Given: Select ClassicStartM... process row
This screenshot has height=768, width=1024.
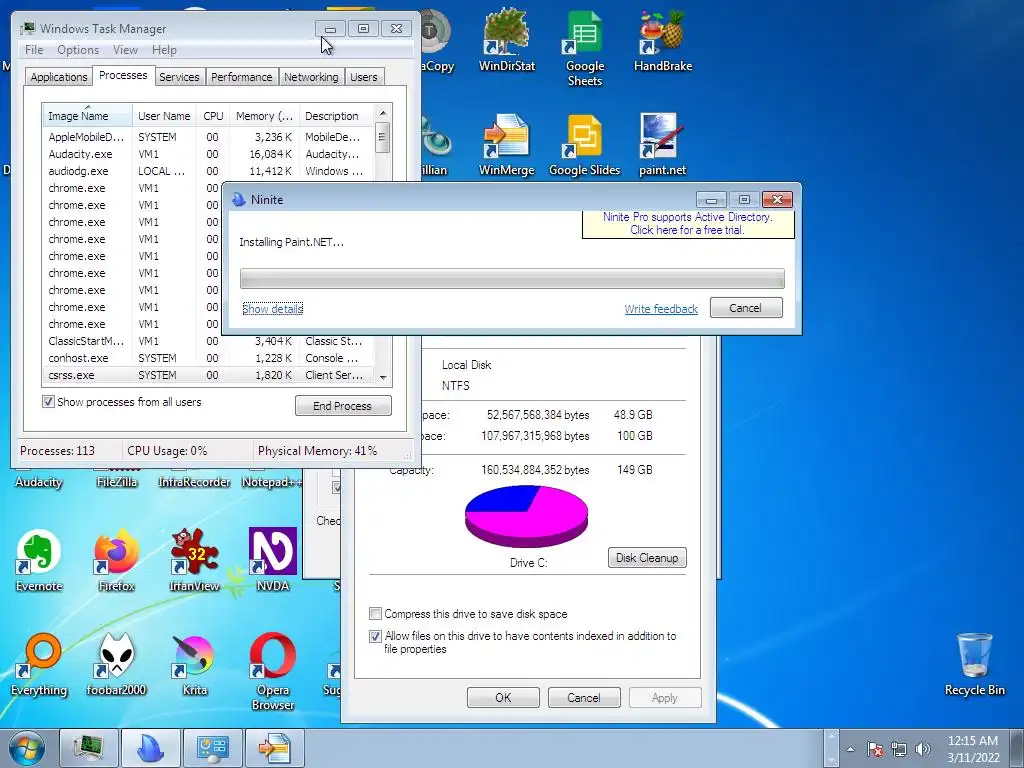Looking at the screenshot, I should [208, 341].
